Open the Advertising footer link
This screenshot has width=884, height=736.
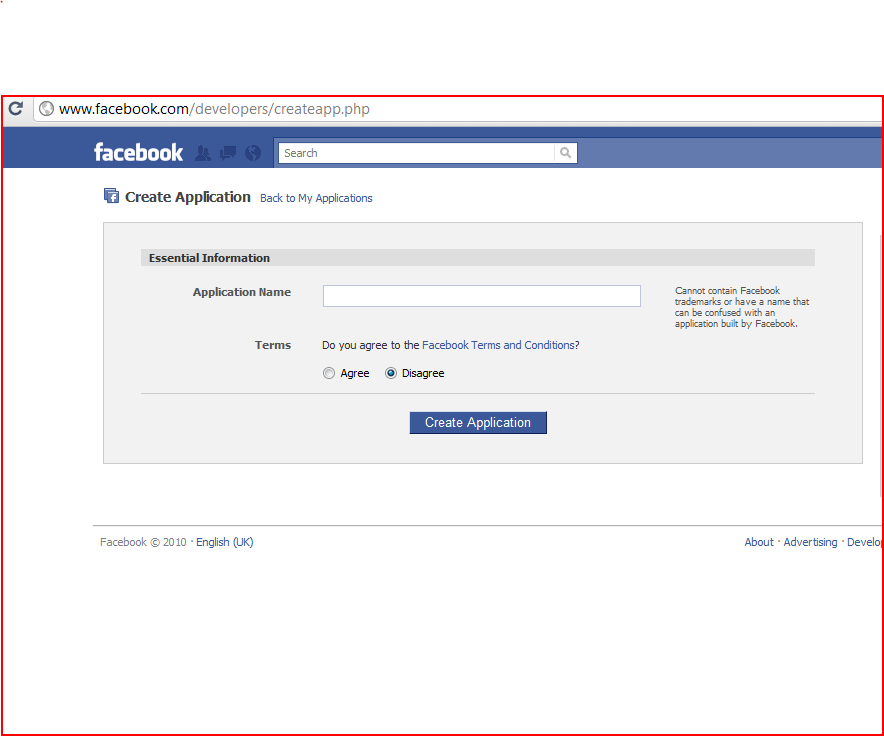pyautogui.click(x=810, y=542)
